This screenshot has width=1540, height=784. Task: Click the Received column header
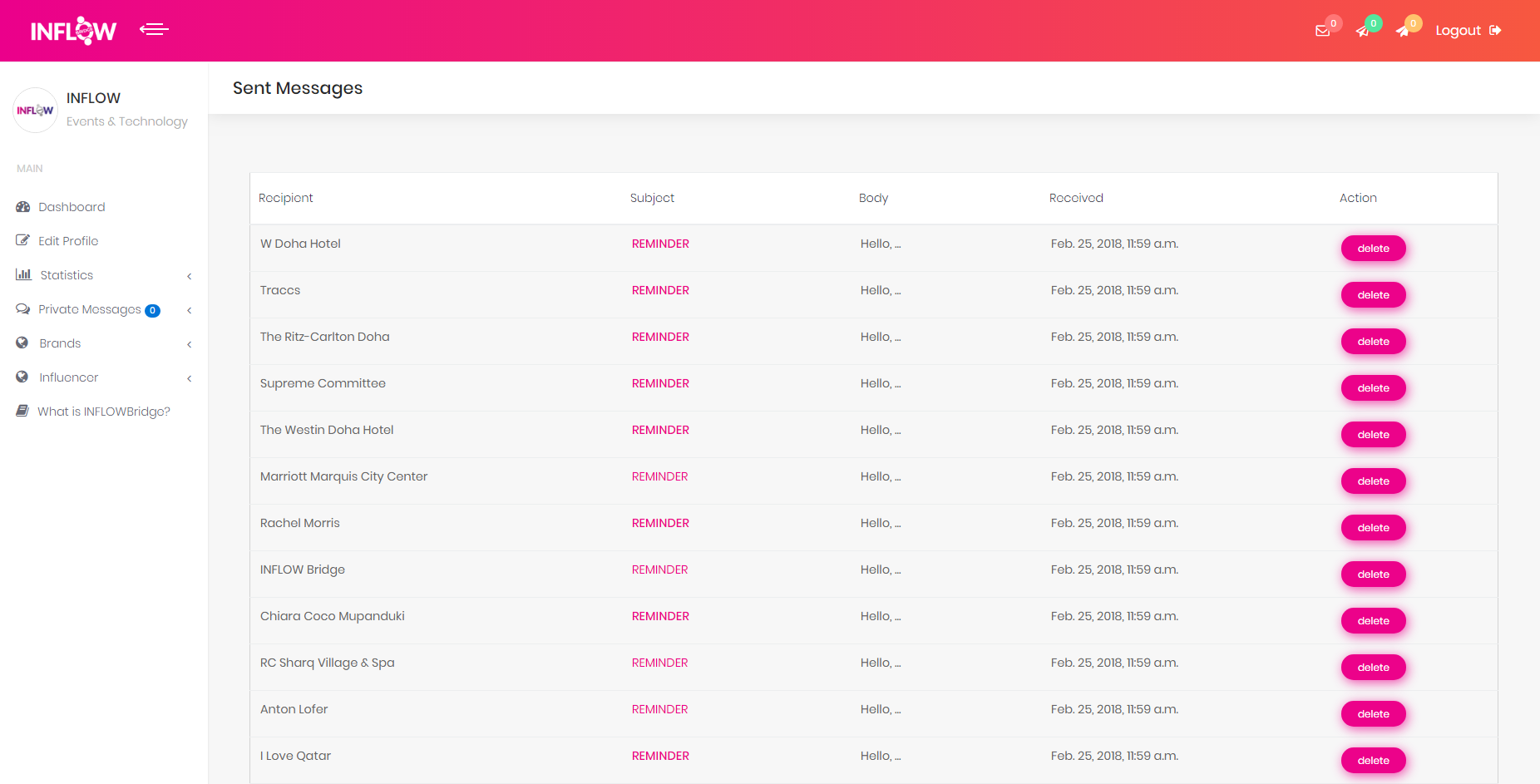click(1076, 198)
